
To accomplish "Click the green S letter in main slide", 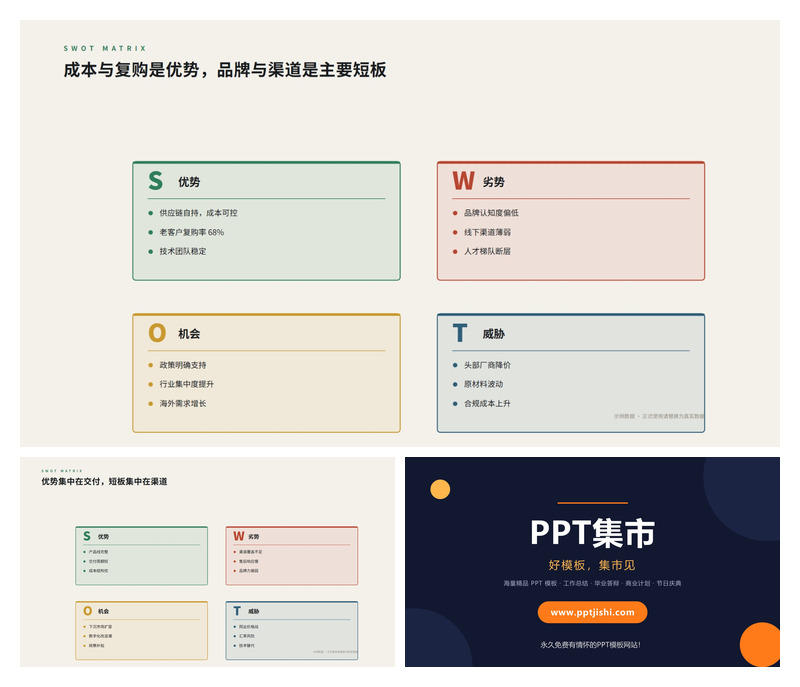I will [156, 181].
